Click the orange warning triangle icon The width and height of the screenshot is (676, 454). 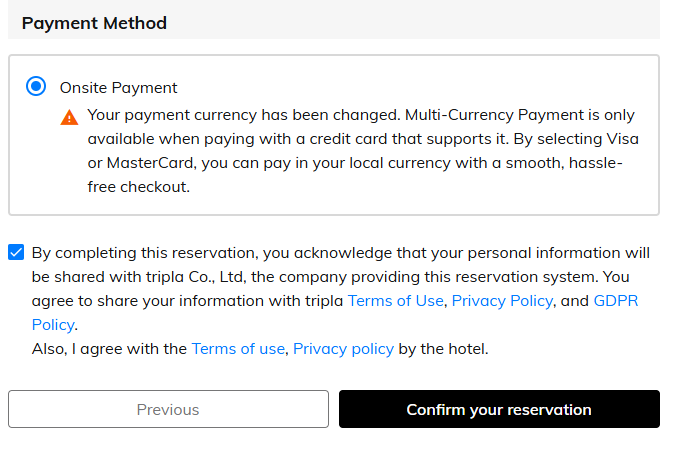69,117
